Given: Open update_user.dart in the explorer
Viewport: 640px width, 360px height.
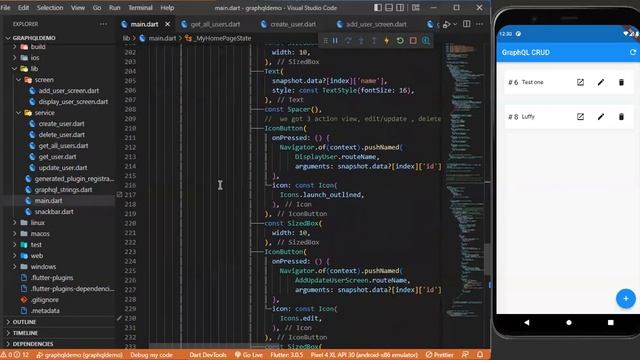Looking at the screenshot, I should click(x=63, y=168).
